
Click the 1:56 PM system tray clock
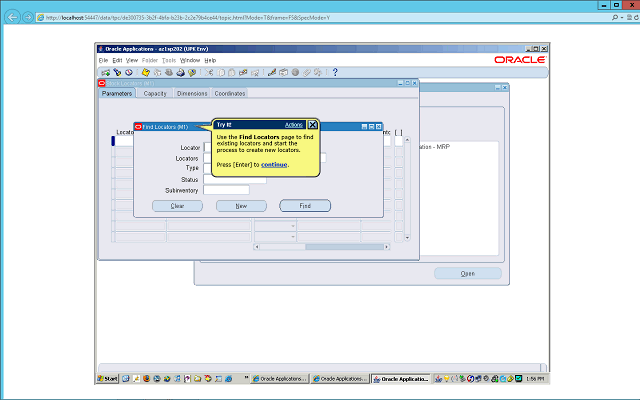tap(535, 379)
